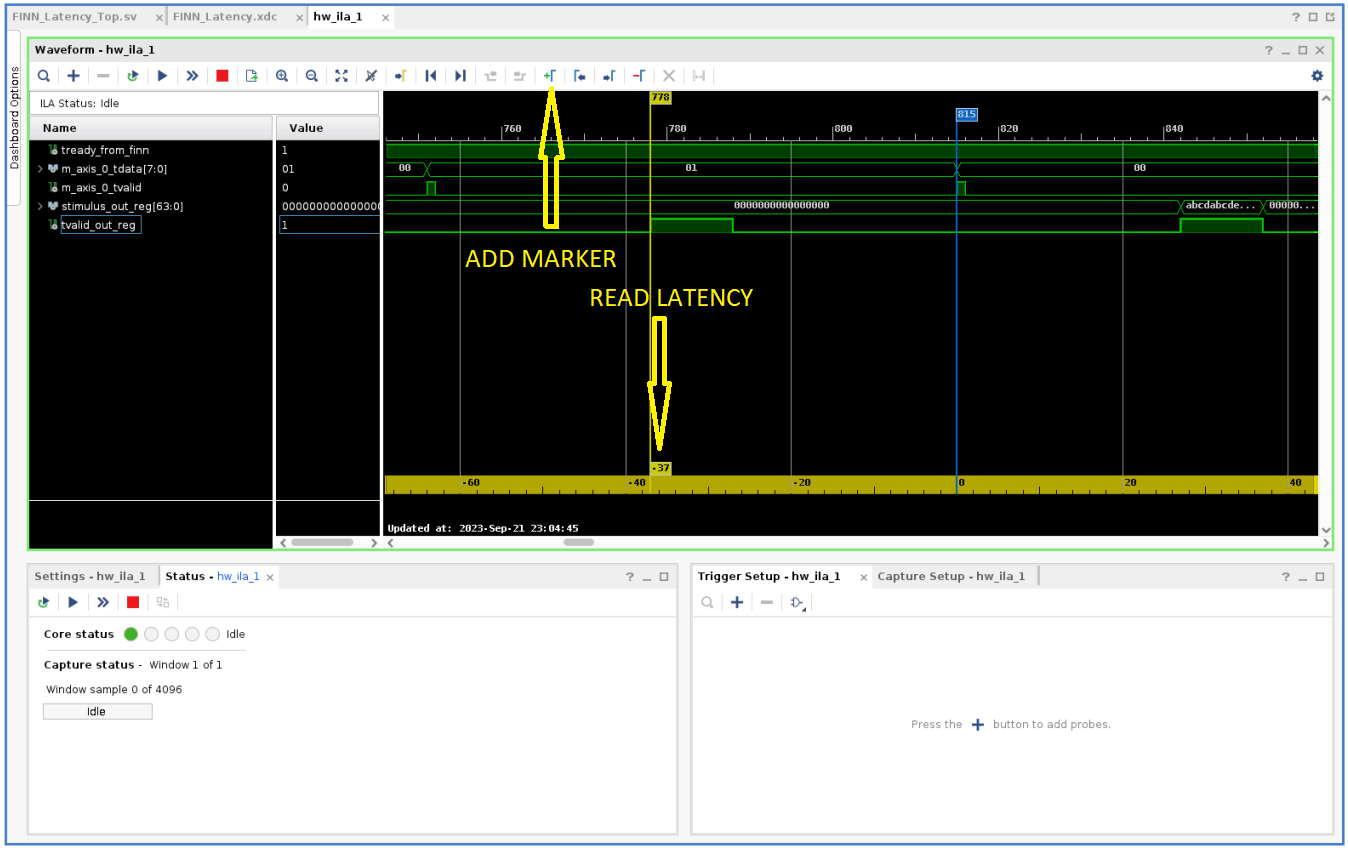This screenshot has width=1348, height=850.
Task: Go to cursor toolbar icon
Action: pos(401,76)
